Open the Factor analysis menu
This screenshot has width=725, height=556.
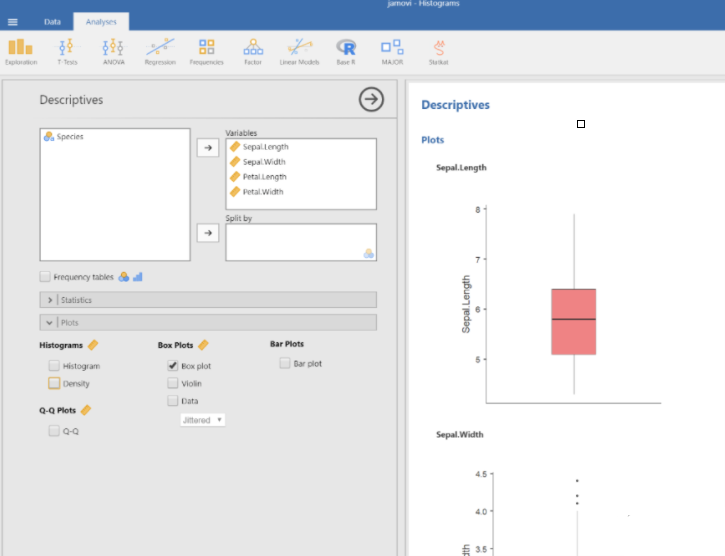(253, 50)
